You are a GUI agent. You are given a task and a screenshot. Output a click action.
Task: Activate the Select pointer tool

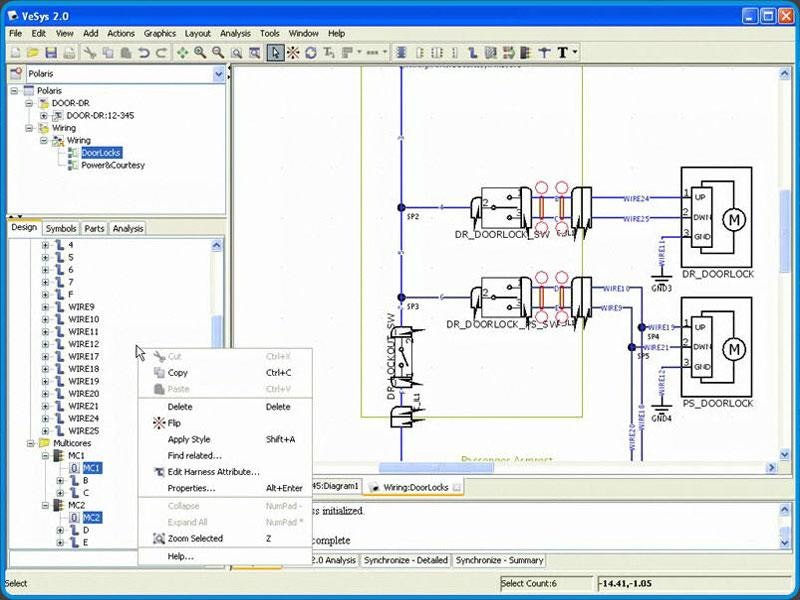[275, 52]
